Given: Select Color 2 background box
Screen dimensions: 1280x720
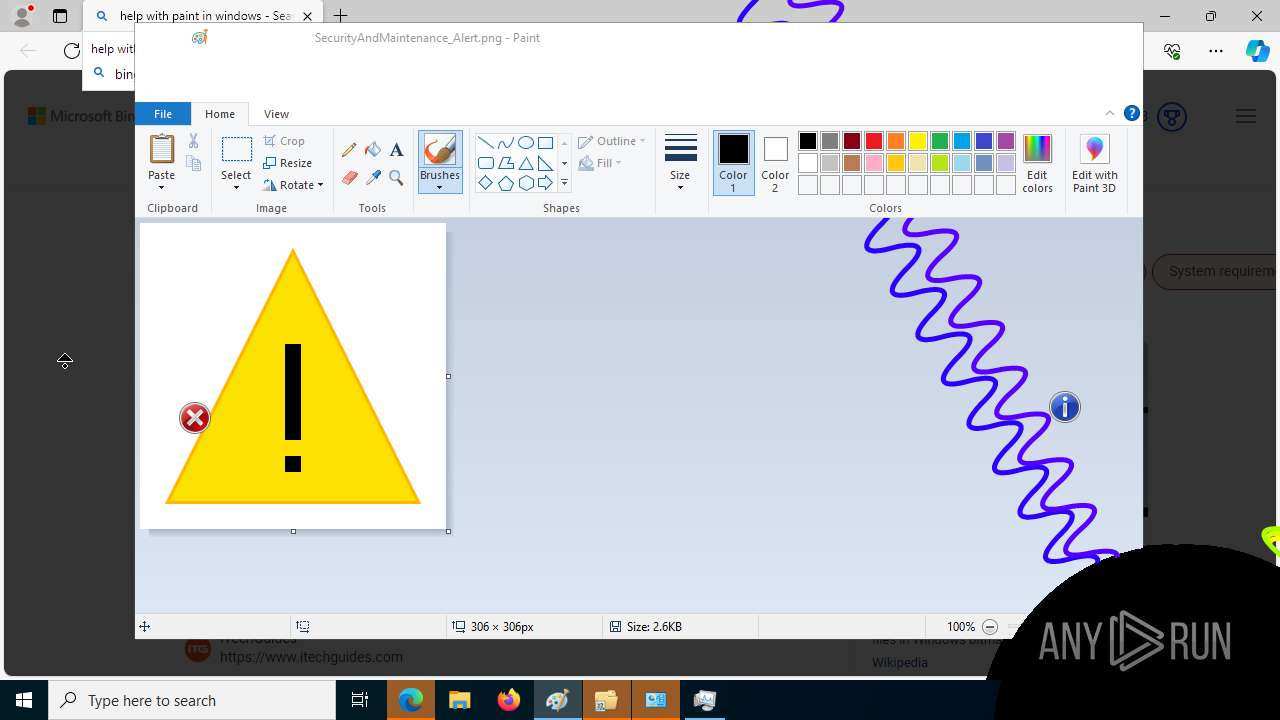Looking at the screenshot, I should (775, 163).
